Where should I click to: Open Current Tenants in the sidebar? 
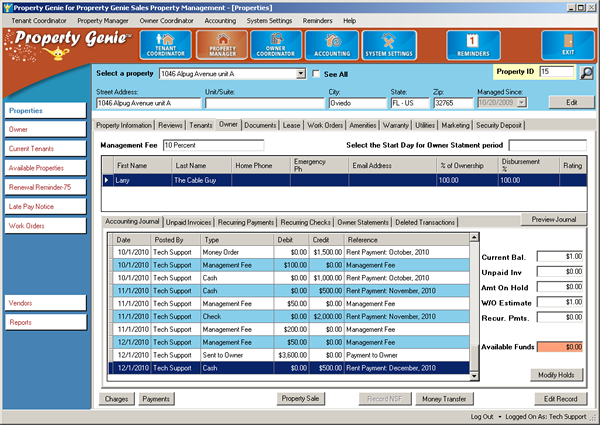click(46, 148)
